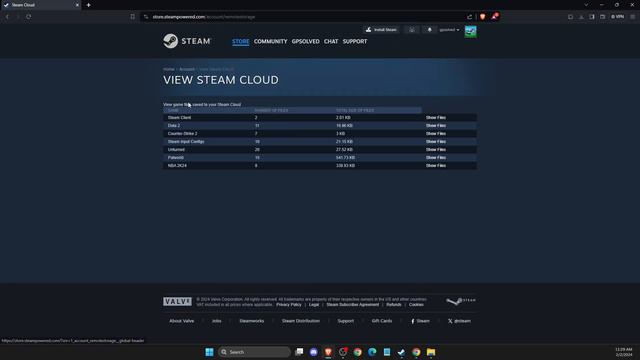This screenshot has width=640, height=360.
Task: Select the Steam Cloud browser tab
Action: coord(40,5)
